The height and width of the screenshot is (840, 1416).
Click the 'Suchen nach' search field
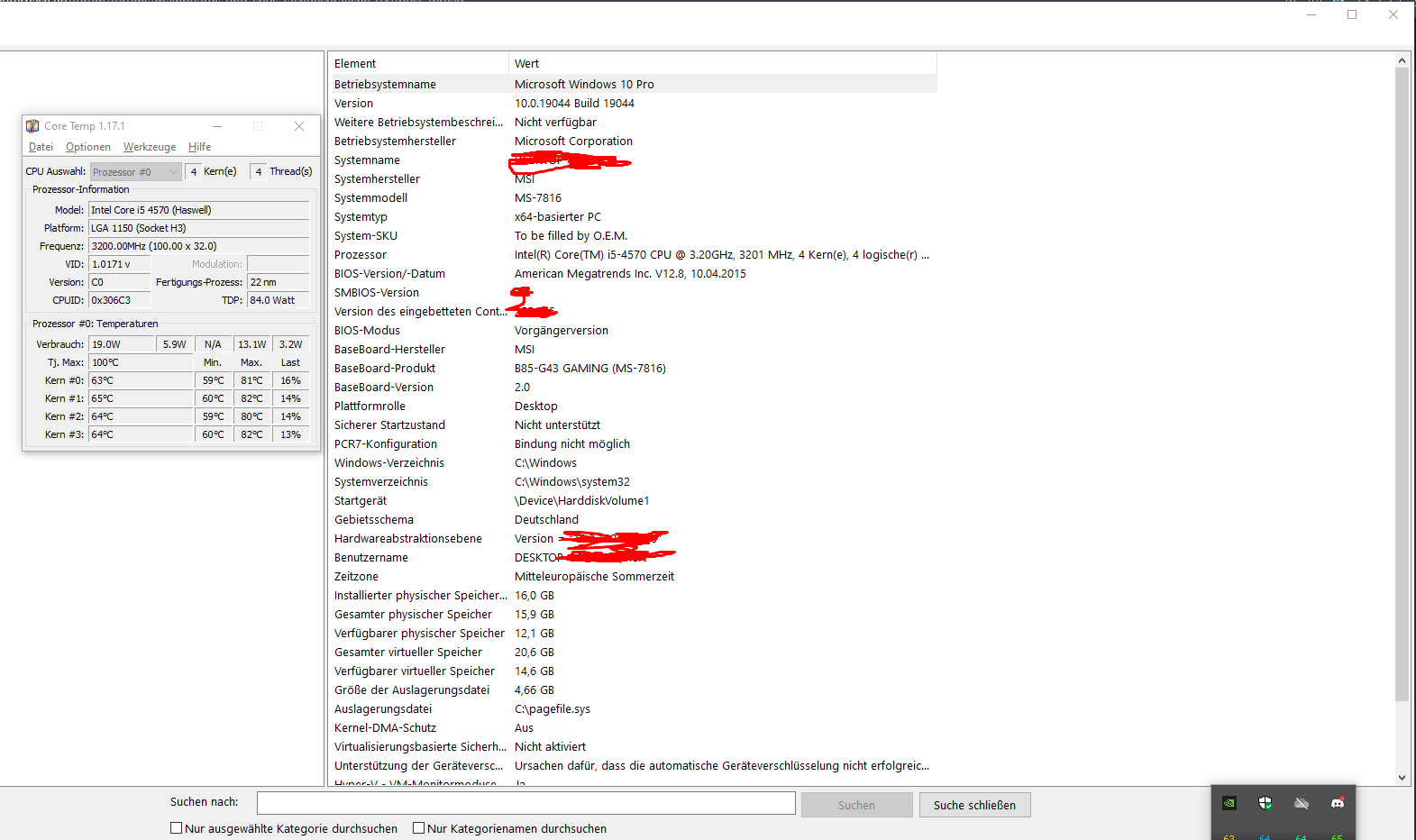(526, 803)
